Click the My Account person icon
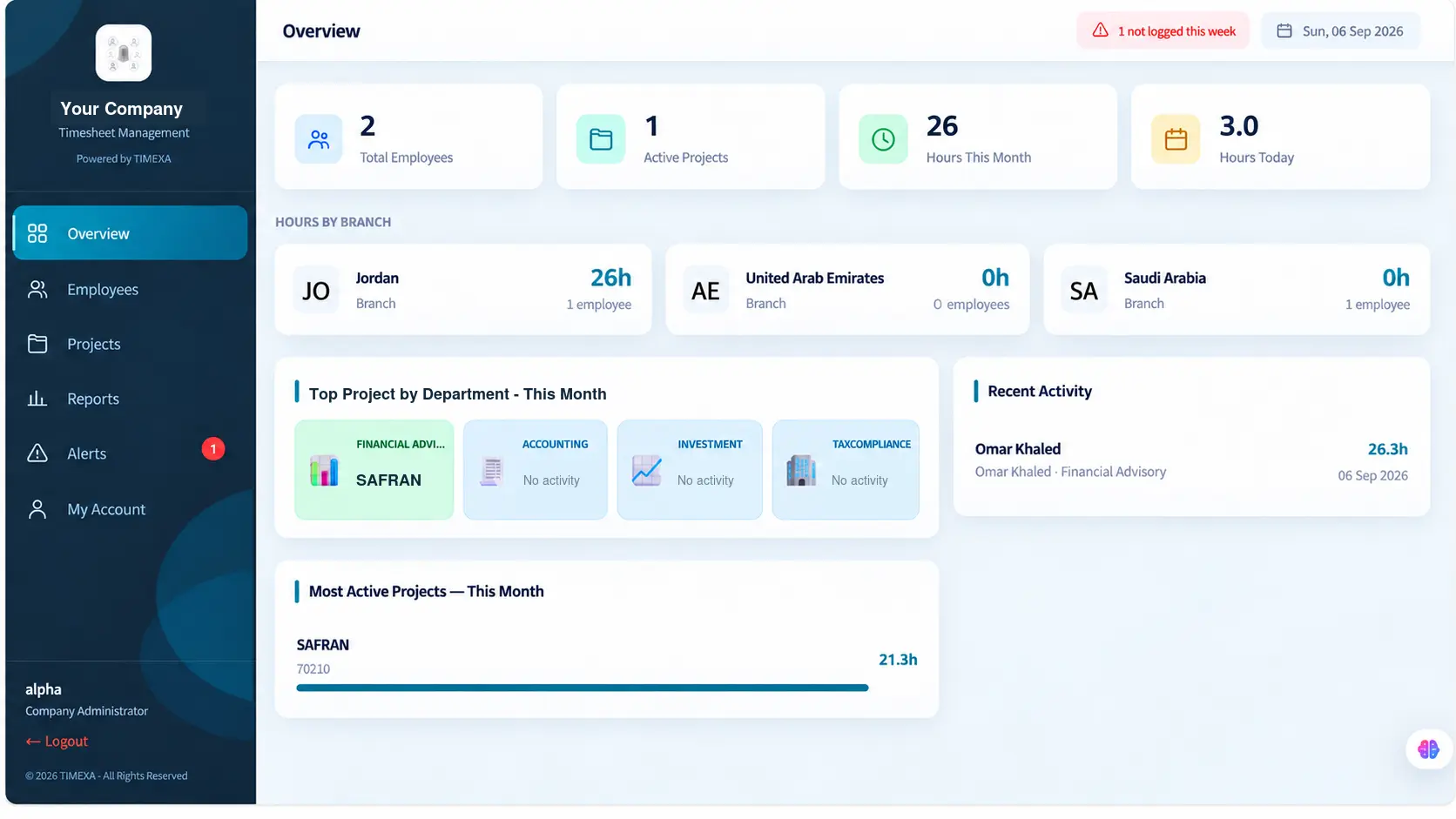This screenshot has height=819, width=1456. point(37,509)
